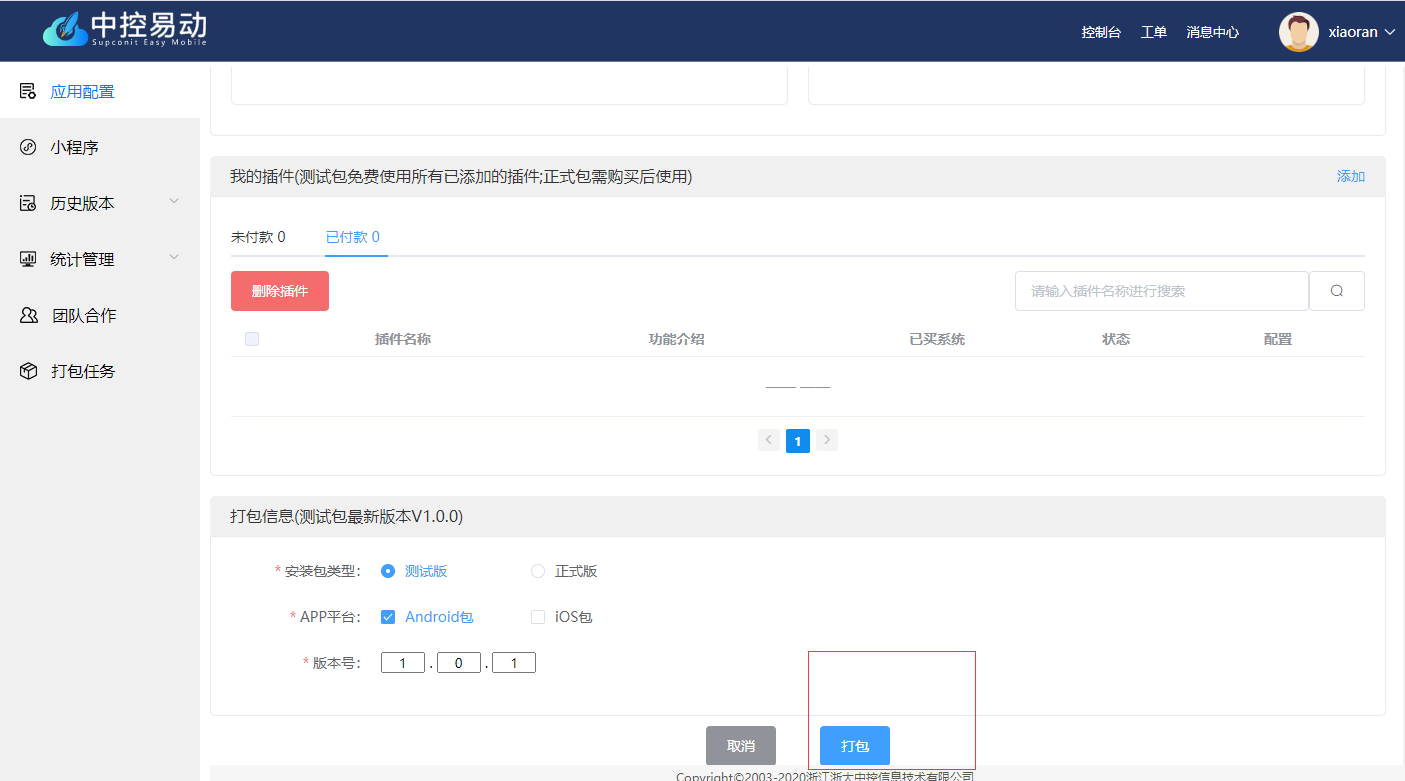The height and width of the screenshot is (781, 1405).
Task: Click the major version number field
Action: point(403,662)
